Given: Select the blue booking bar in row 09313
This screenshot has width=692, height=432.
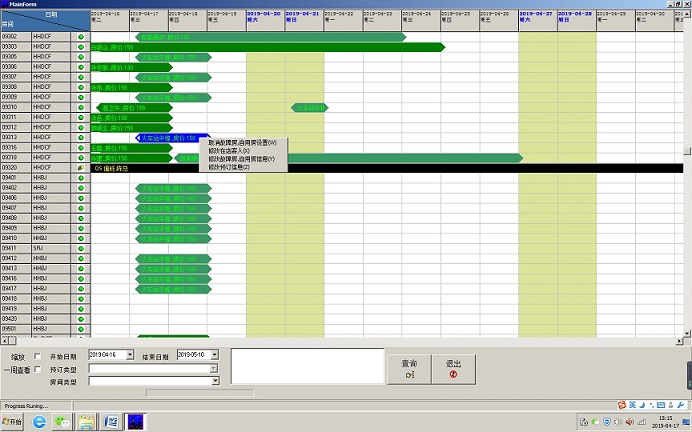Looking at the screenshot, I should point(170,138).
